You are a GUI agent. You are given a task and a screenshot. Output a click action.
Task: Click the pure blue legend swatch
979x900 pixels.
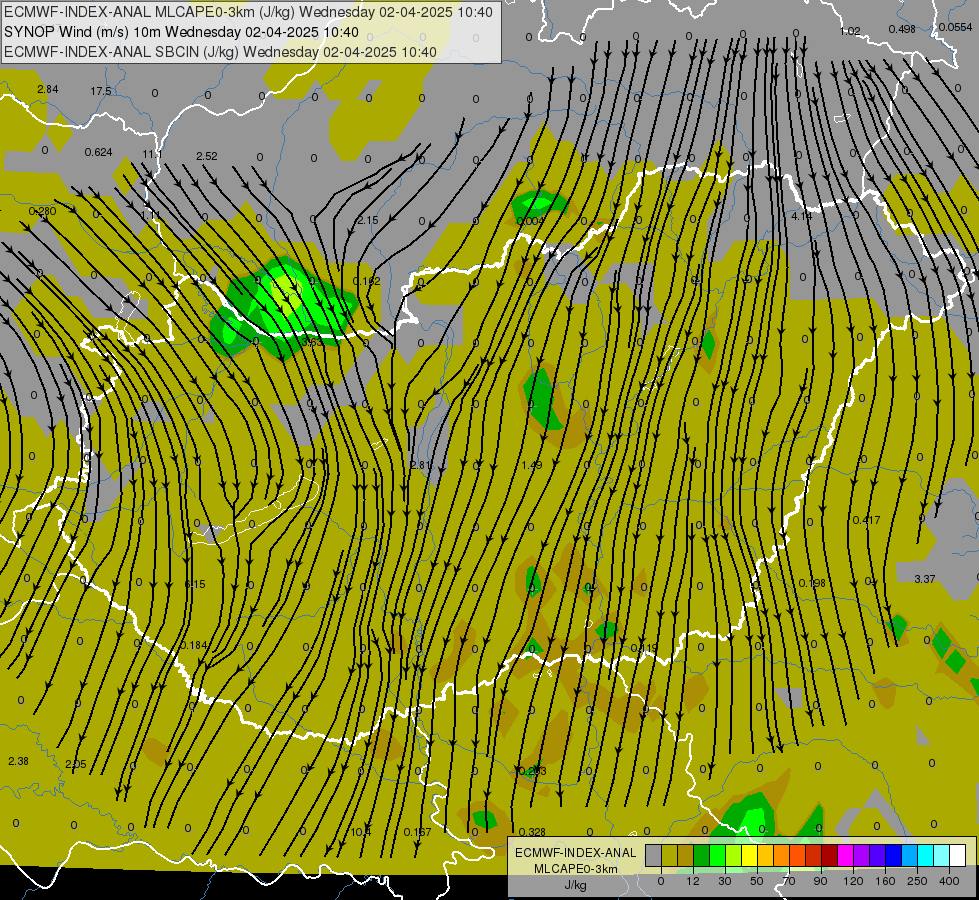click(893, 856)
